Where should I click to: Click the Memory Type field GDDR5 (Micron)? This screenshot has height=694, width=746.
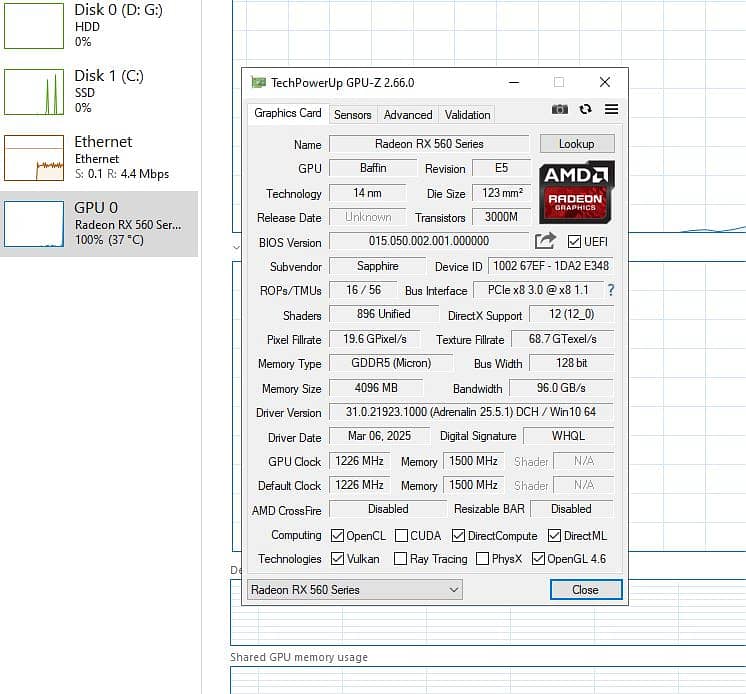pos(391,363)
